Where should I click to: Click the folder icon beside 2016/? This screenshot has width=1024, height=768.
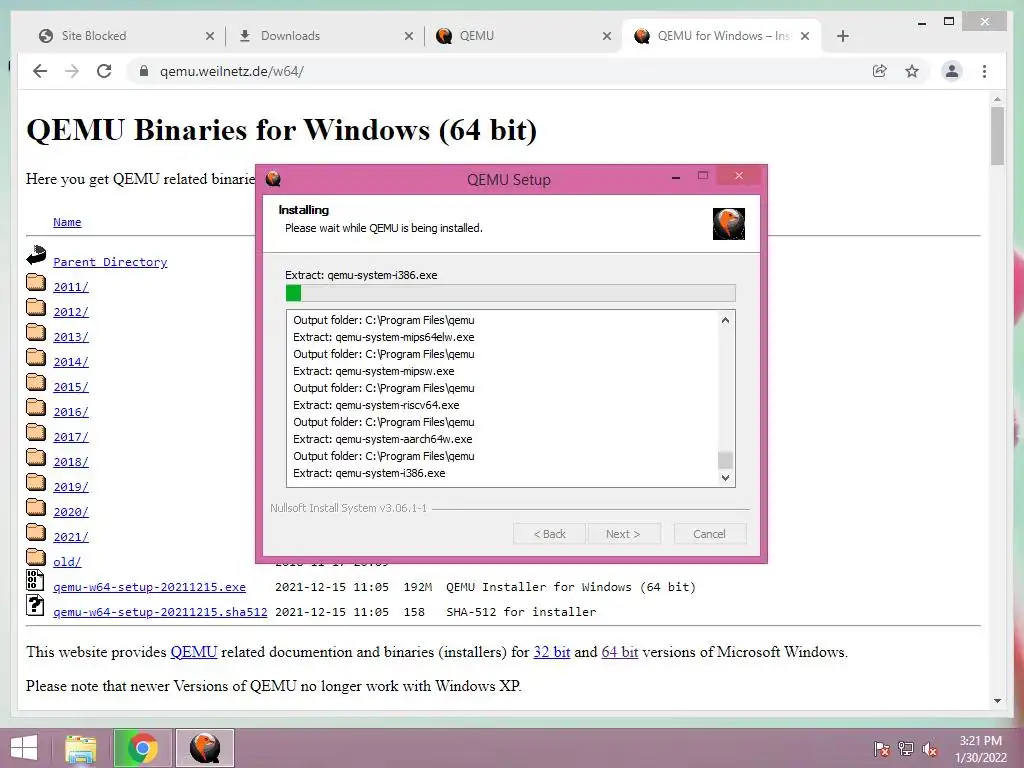[36, 408]
